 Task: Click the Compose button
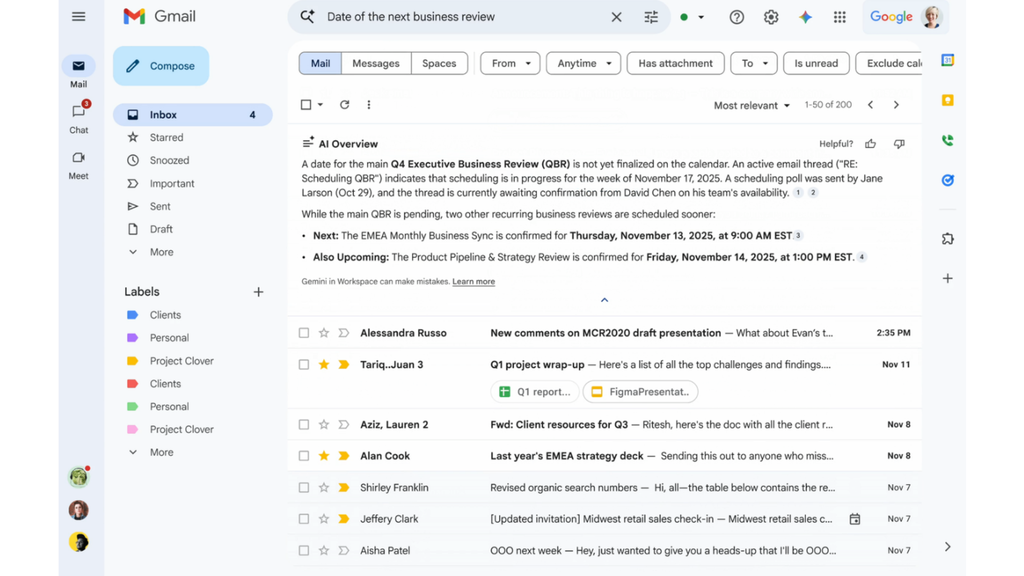[161, 66]
